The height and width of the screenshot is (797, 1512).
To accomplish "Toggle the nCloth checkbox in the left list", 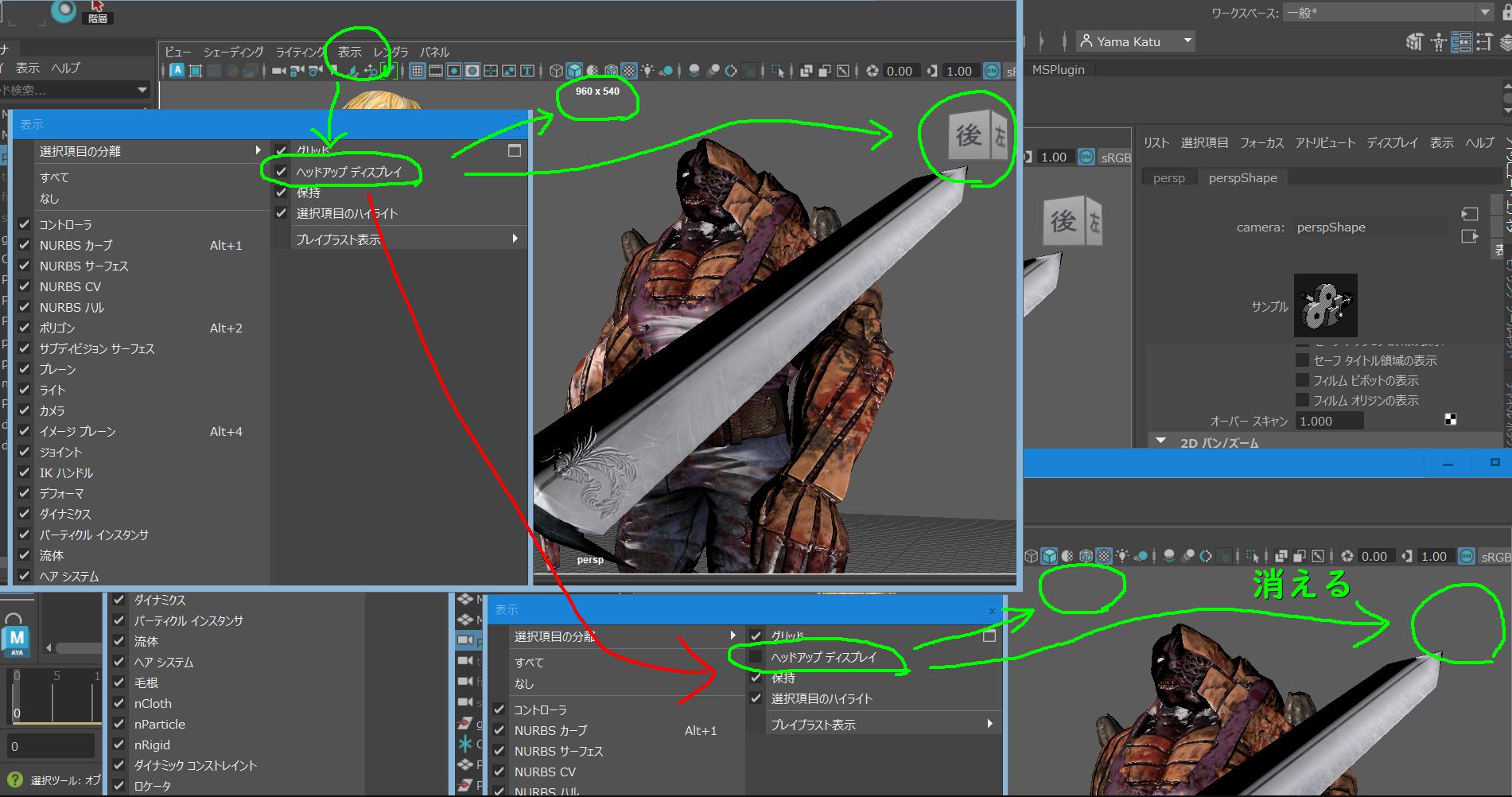I will coord(119,703).
